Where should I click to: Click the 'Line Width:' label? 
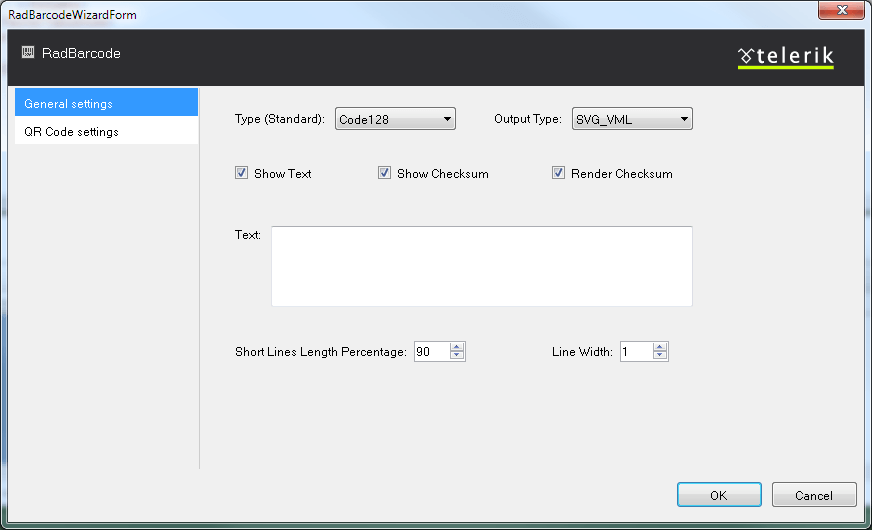point(582,352)
